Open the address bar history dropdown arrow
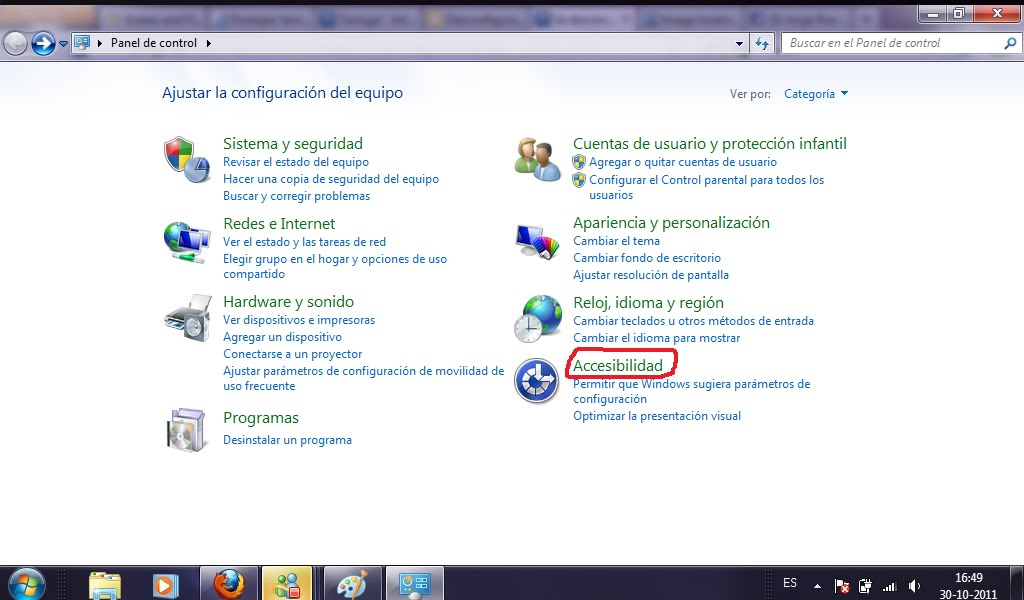The image size is (1024, 600). click(x=739, y=44)
